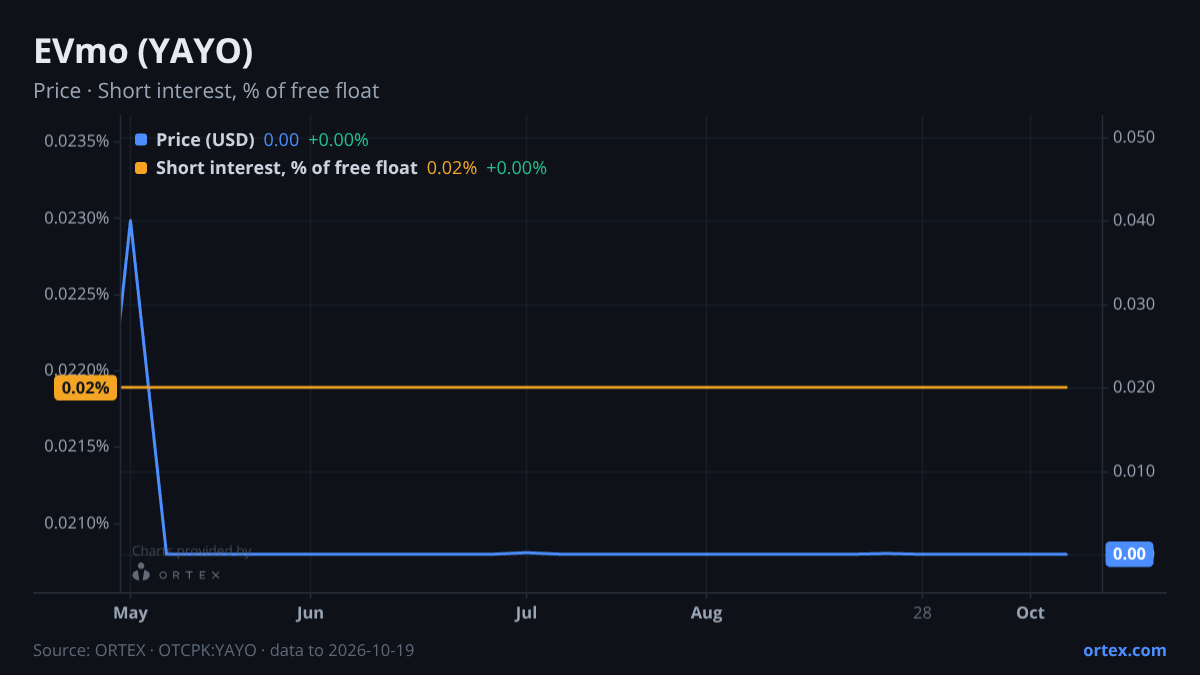Viewport: 1200px width, 675px height.
Task: Click the blue Price (USD) legend swatch
Action: coord(141,140)
